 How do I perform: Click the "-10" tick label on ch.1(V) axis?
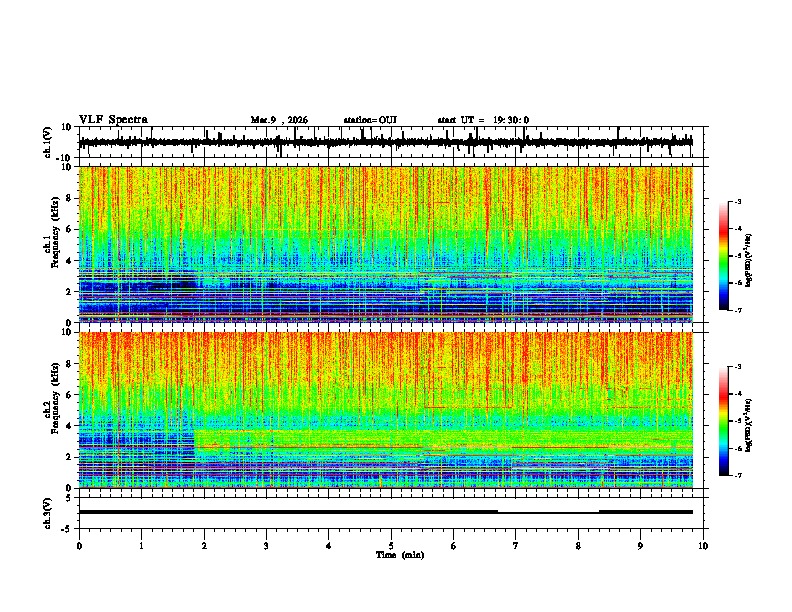point(65,158)
